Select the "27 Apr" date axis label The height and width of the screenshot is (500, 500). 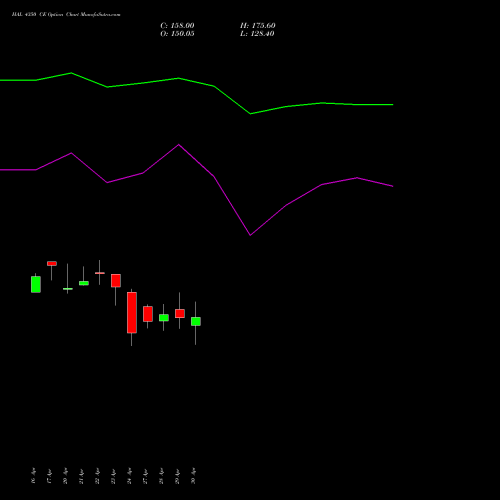click(145, 476)
